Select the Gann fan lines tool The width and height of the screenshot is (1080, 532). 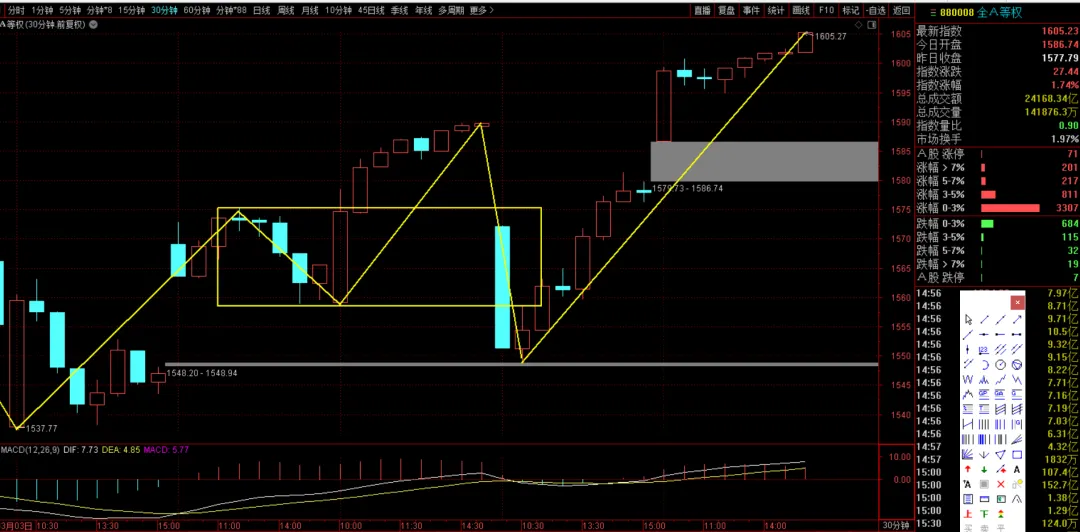968,454
